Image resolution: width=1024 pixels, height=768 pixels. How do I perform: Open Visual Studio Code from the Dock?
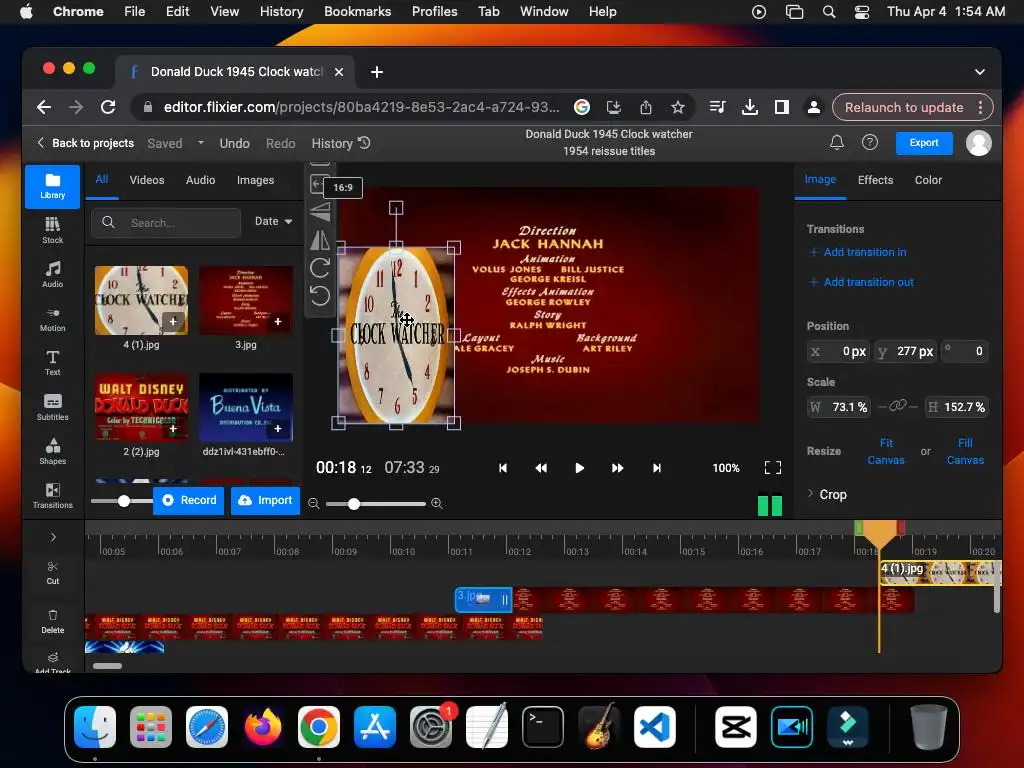[655, 727]
